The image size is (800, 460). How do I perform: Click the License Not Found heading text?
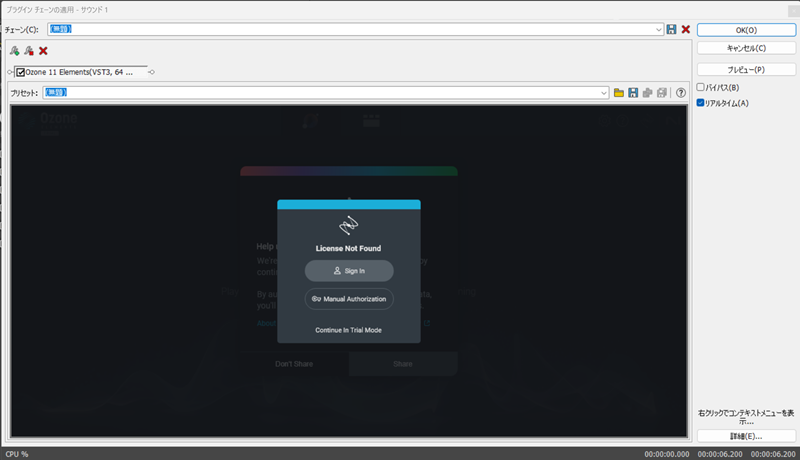coord(348,248)
